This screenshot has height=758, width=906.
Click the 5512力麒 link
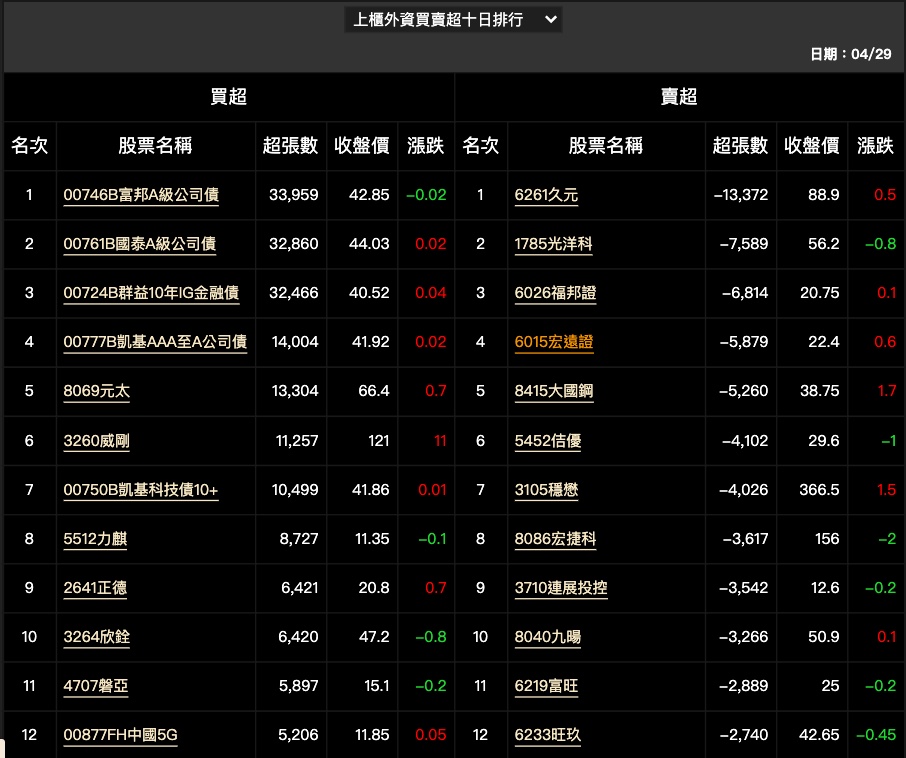(95, 539)
